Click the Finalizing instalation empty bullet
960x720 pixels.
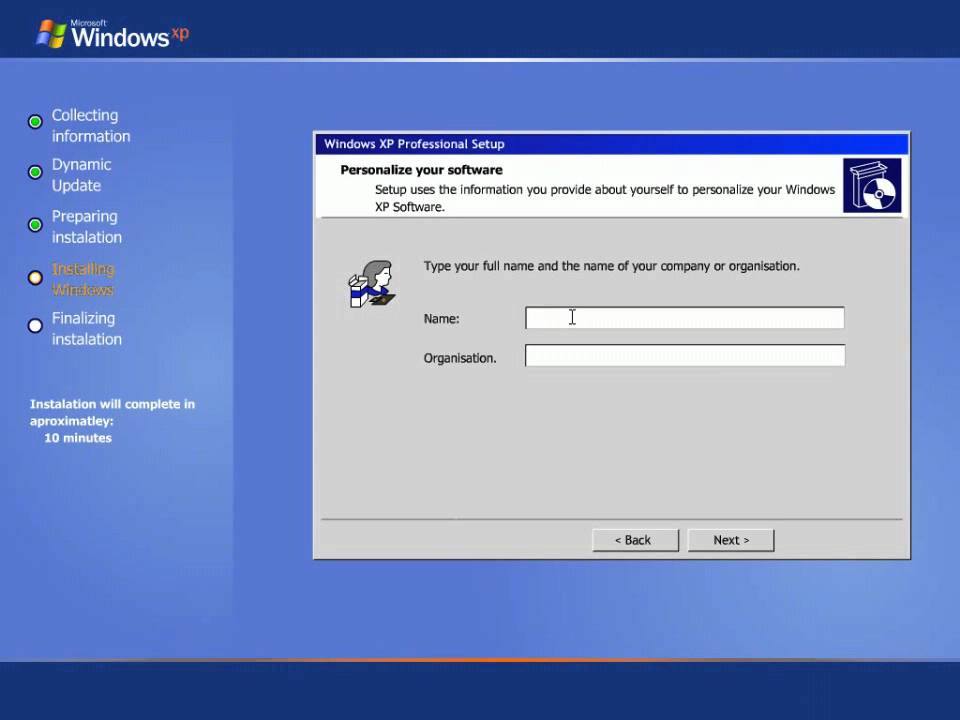36,326
